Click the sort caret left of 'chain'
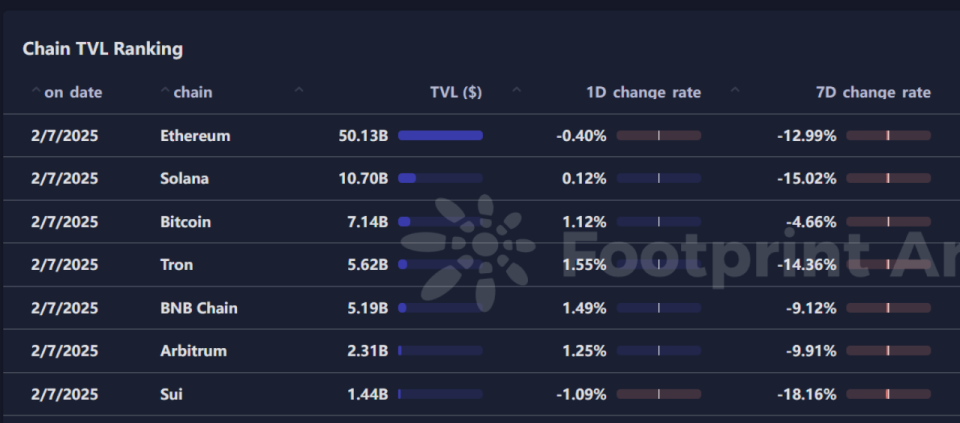Viewport: 960px width, 423px height. point(165,91)
